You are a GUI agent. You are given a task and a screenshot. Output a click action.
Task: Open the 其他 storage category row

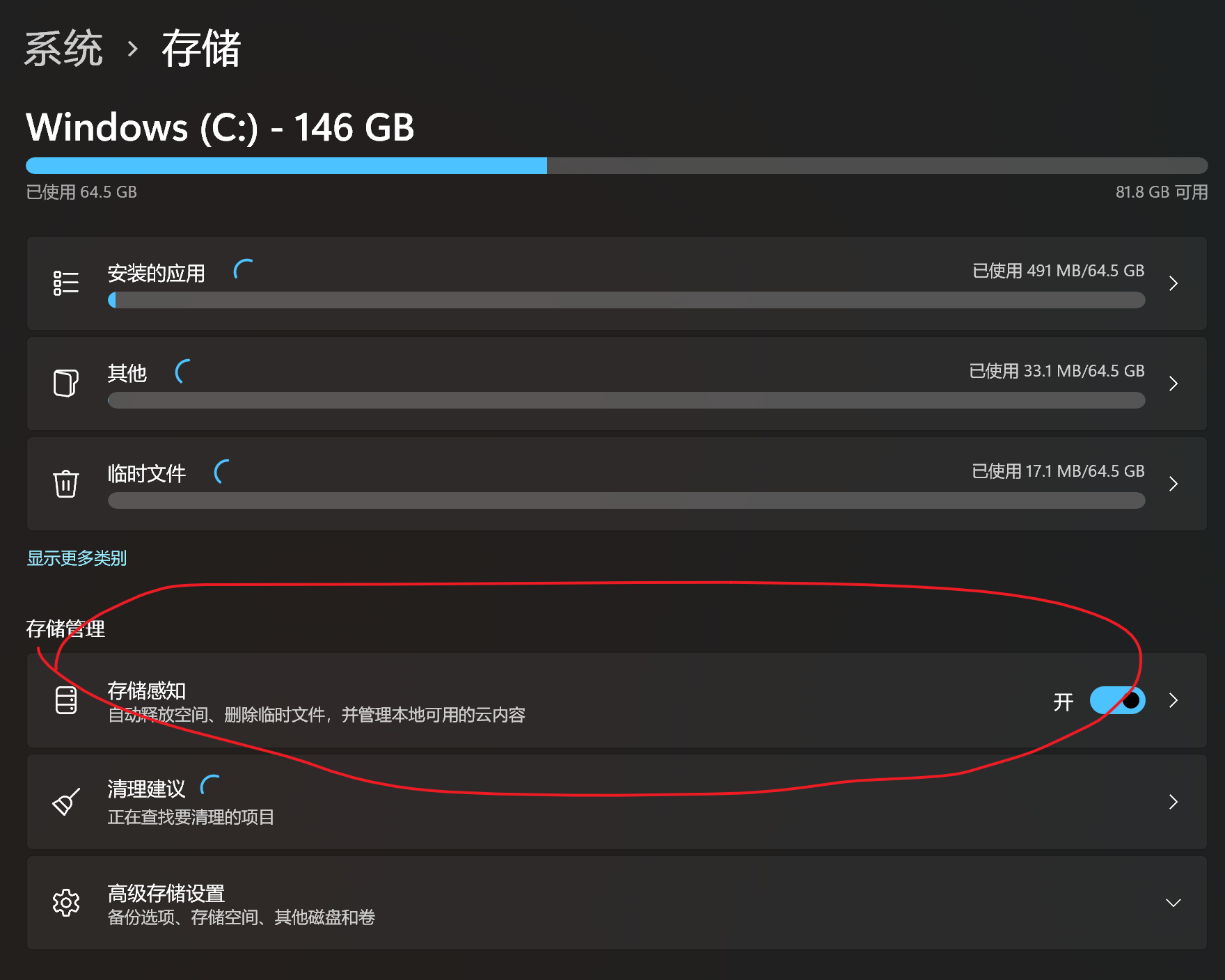click(617, 384)
